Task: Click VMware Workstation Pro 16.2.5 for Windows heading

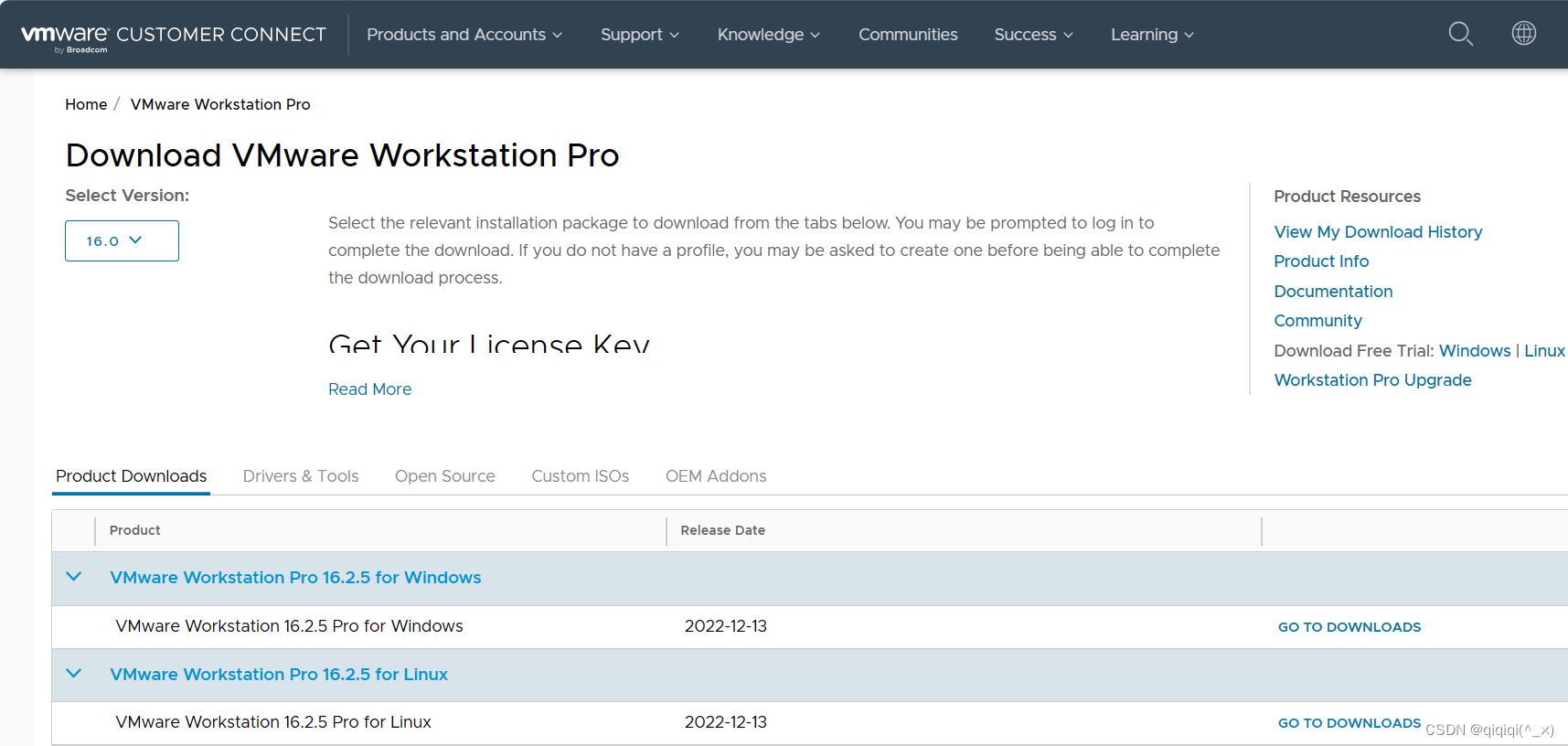Action: coord(295,578)
